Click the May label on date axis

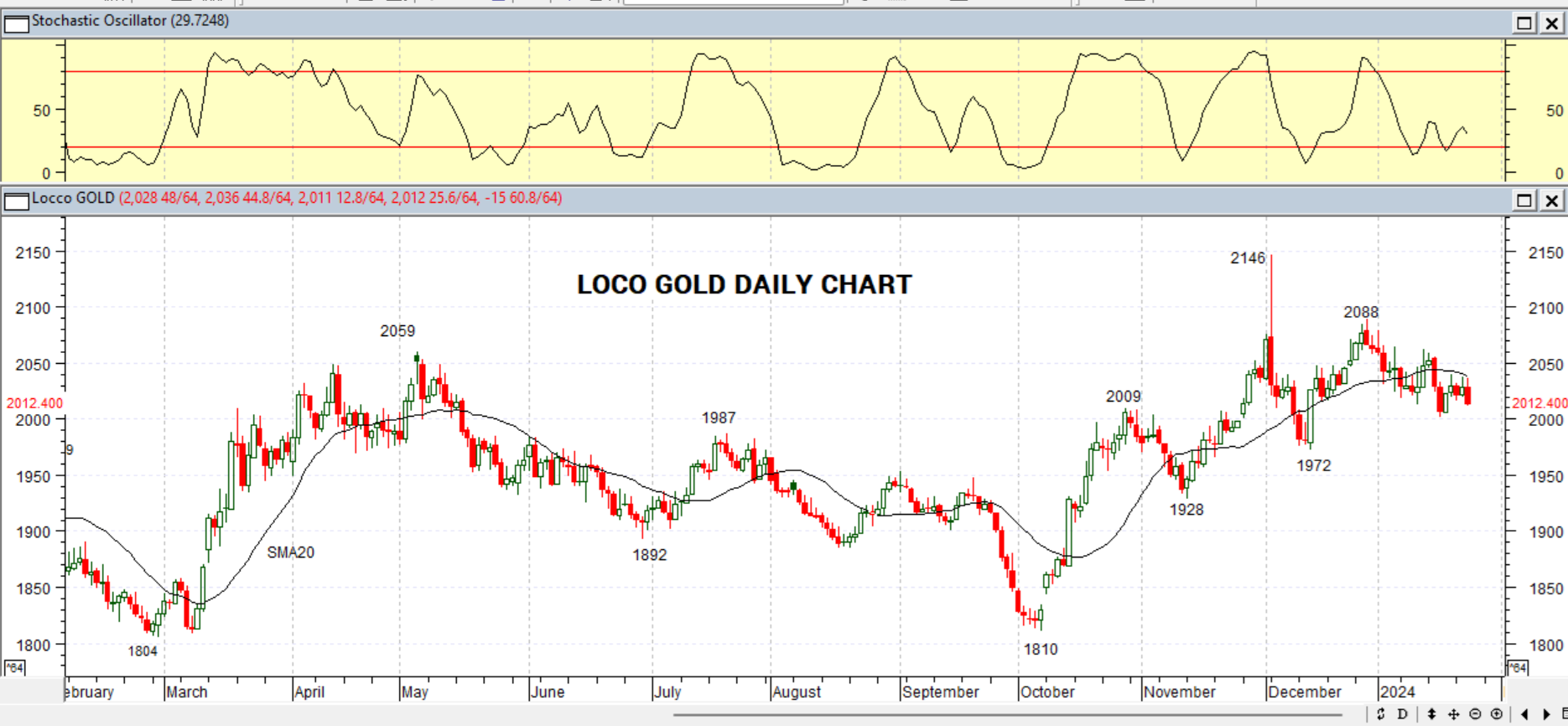414,692
